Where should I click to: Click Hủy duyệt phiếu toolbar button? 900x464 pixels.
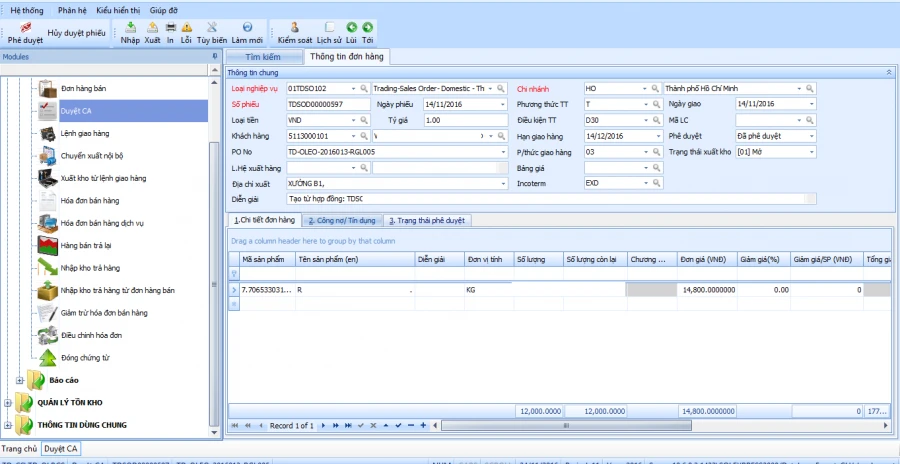[76, 33]
